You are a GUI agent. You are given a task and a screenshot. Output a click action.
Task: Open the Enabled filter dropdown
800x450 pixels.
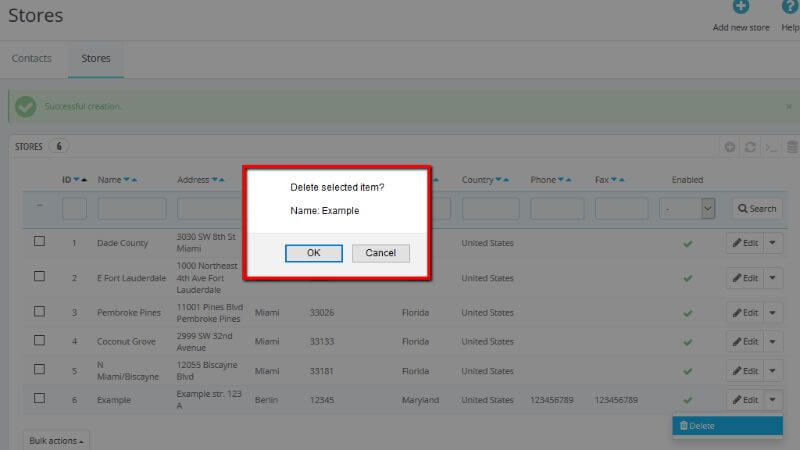tap(687, 209)
